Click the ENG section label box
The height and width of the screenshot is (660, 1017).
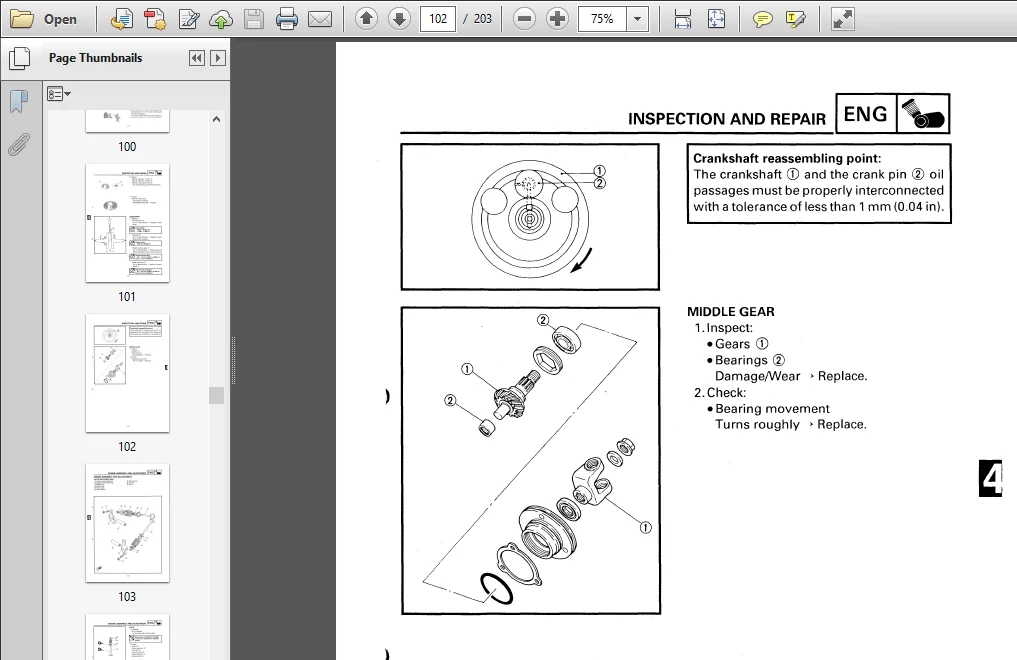pos(865,114)
